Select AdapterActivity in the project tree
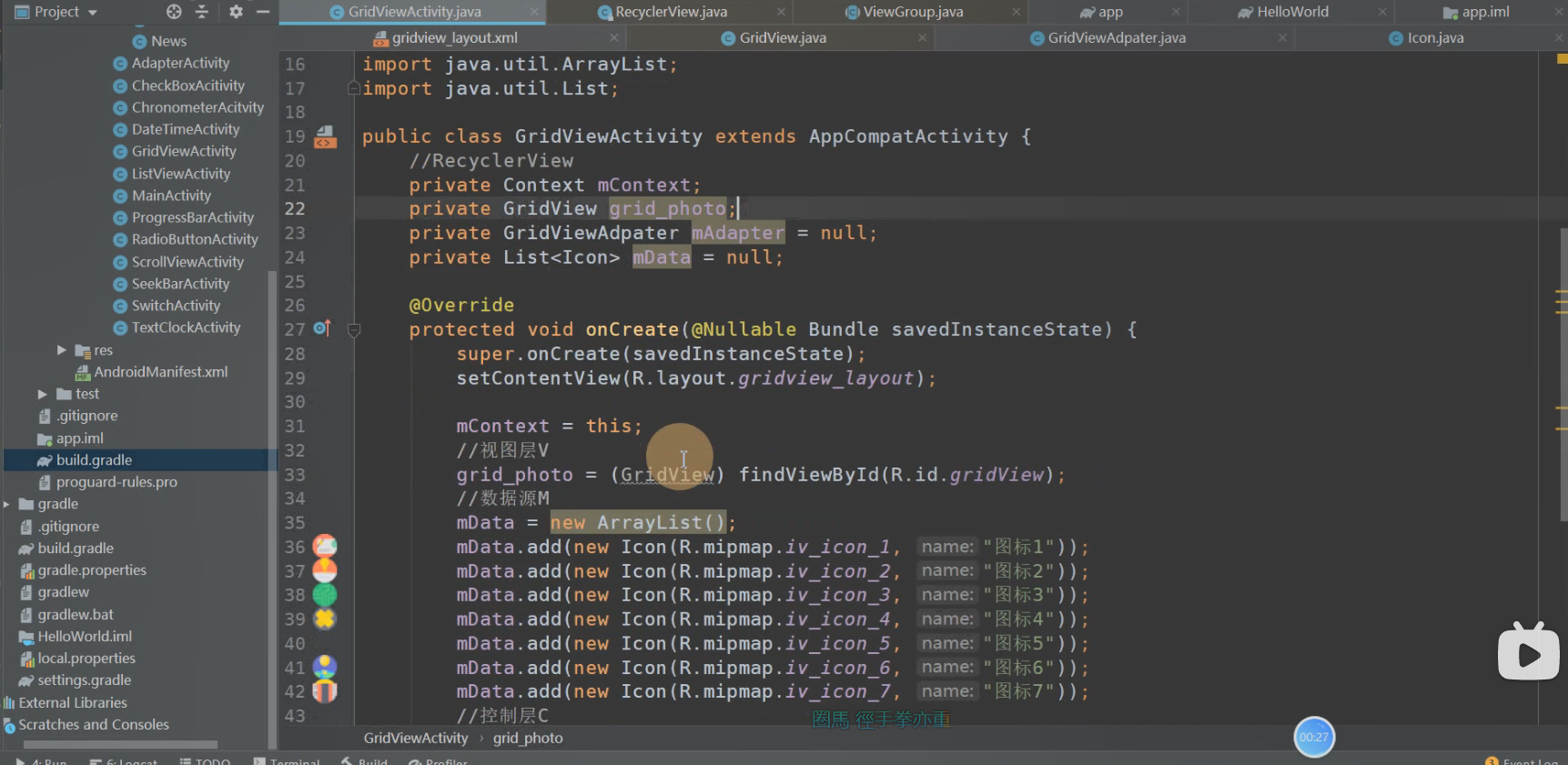 180,63
